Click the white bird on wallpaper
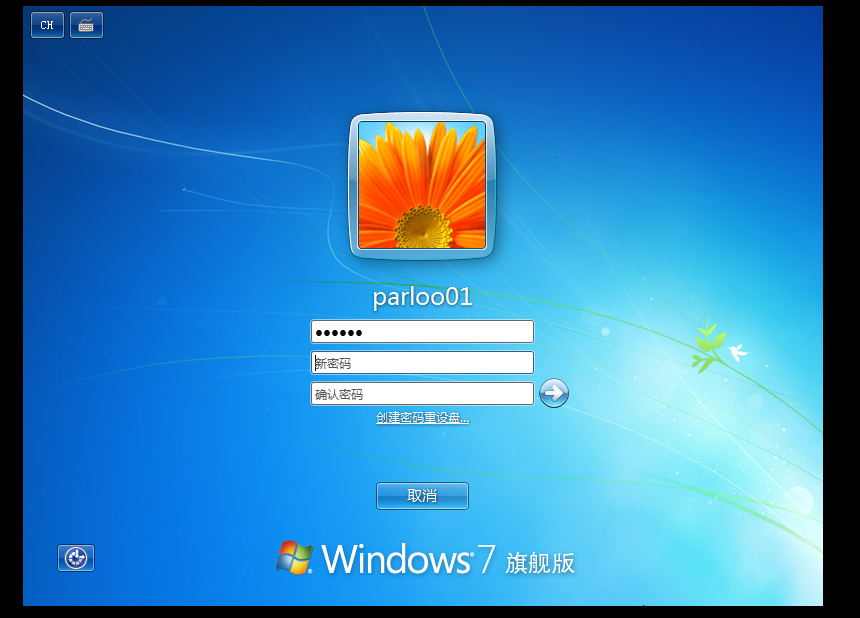The width and height of the screenshot is (860, 618). click(x=738, y=352)
